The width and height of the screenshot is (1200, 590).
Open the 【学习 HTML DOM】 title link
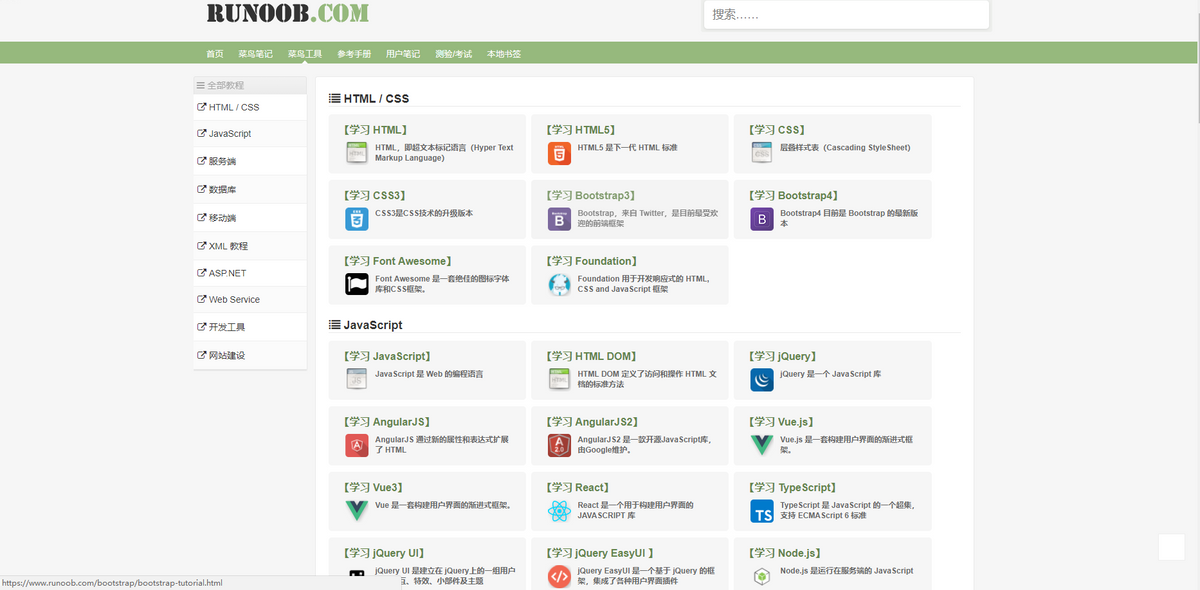[593, 356]
